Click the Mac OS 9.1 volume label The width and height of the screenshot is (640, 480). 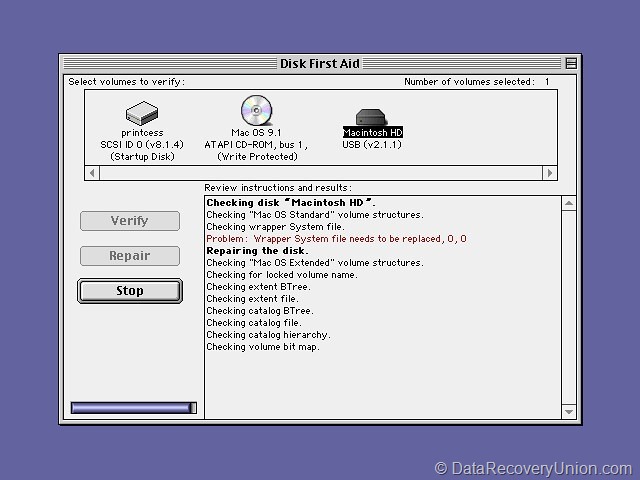point(256,133)
